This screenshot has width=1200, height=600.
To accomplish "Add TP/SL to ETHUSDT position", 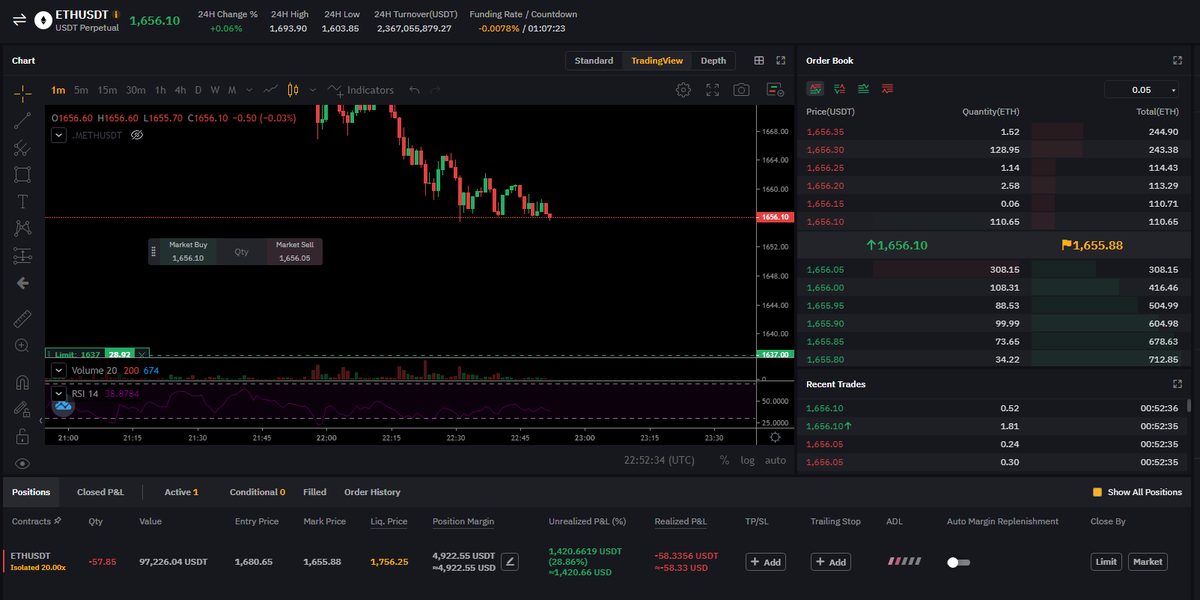I will [x=765, y=562].
